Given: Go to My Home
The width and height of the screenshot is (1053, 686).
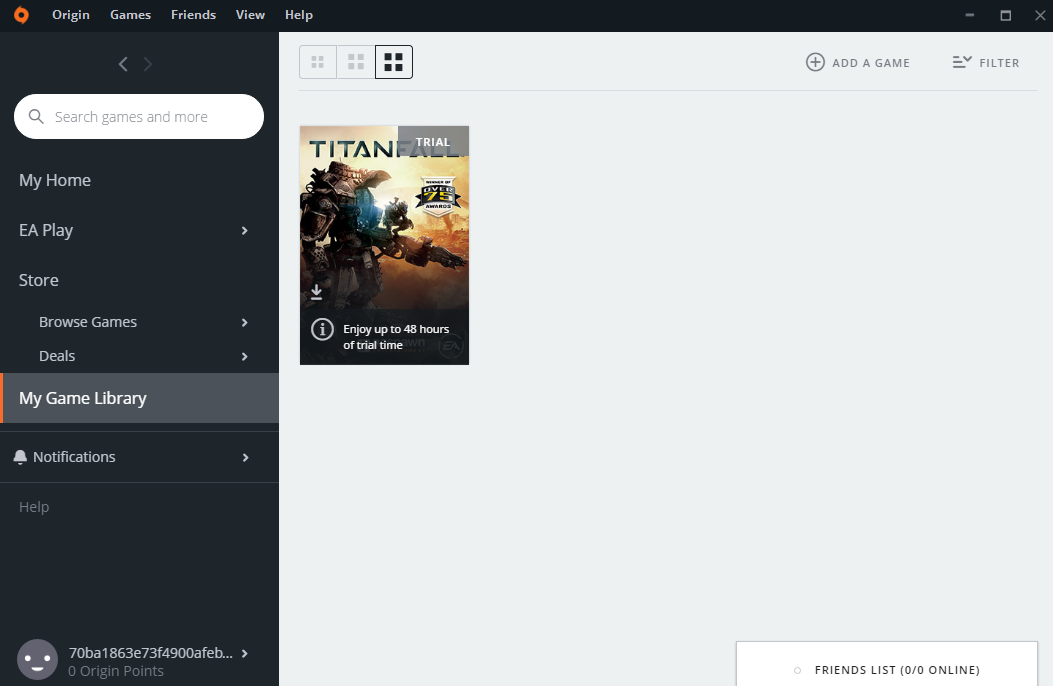Looking at the screenshot, I should pos(55,180).
